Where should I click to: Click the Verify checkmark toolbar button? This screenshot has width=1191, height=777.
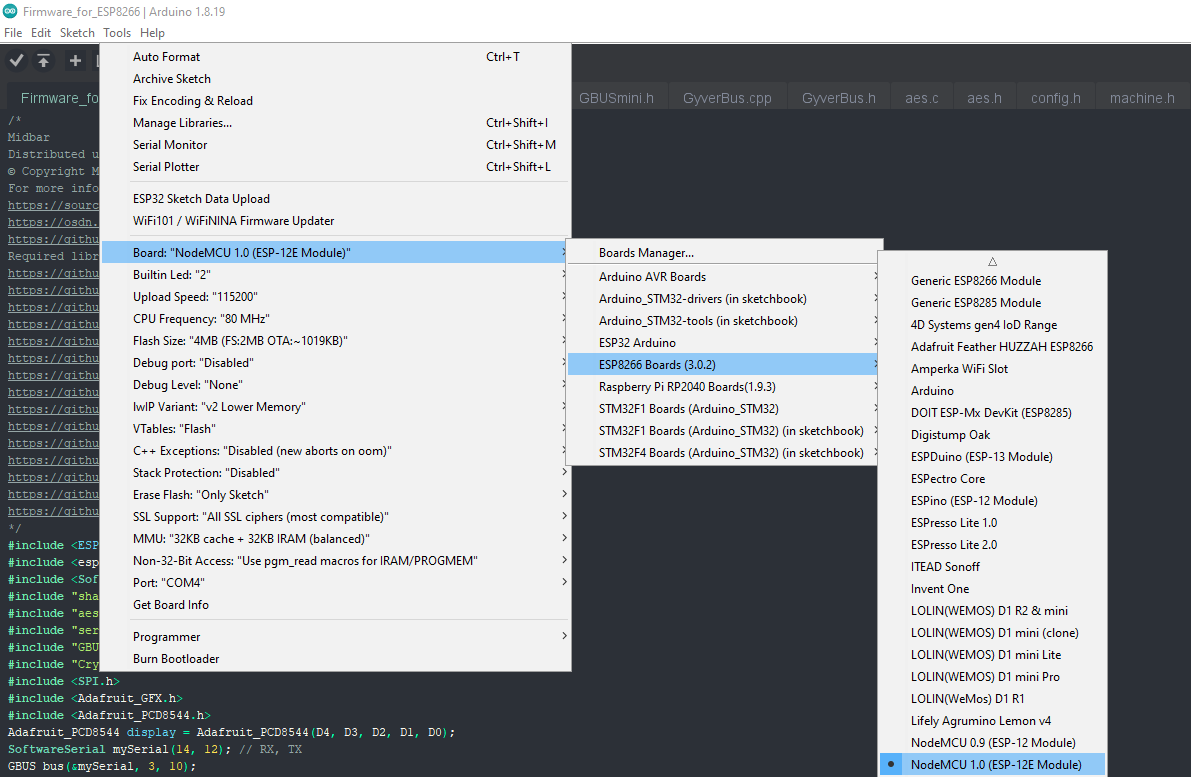tap(17, 61)
